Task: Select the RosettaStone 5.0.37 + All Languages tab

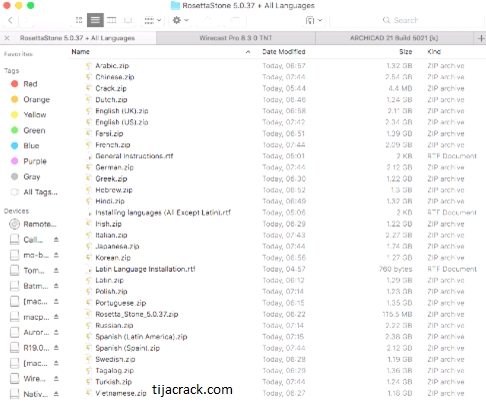Action: (77, 38)
